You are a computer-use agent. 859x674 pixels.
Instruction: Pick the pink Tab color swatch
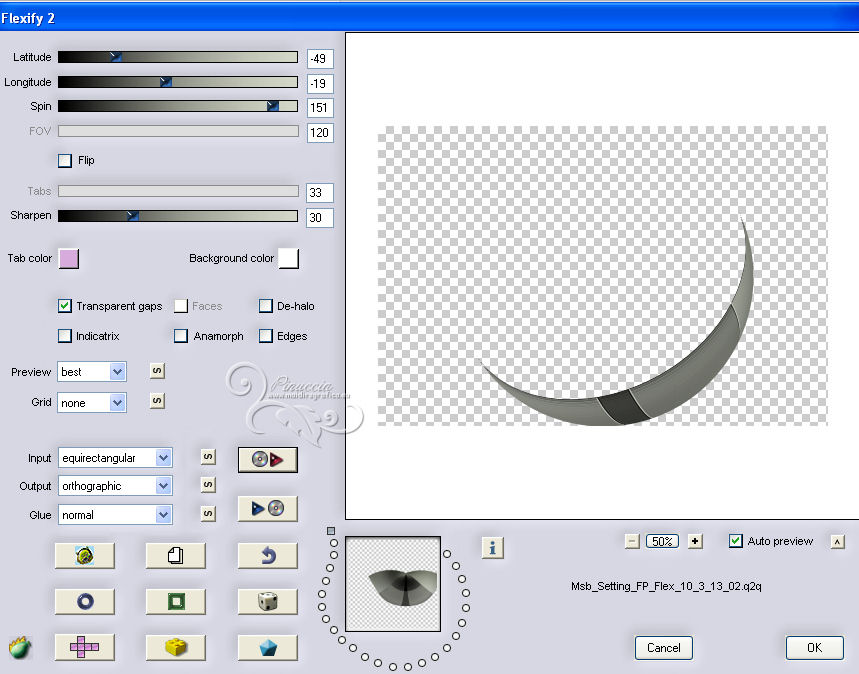[69, 259]
